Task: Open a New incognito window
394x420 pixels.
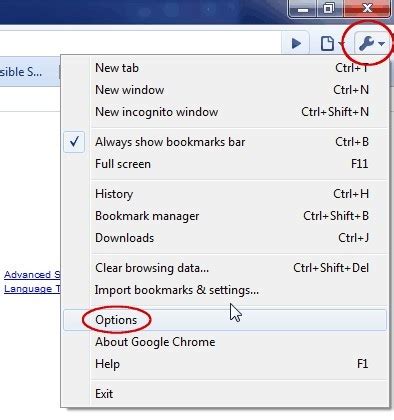Action: click(x=225, y=112)
